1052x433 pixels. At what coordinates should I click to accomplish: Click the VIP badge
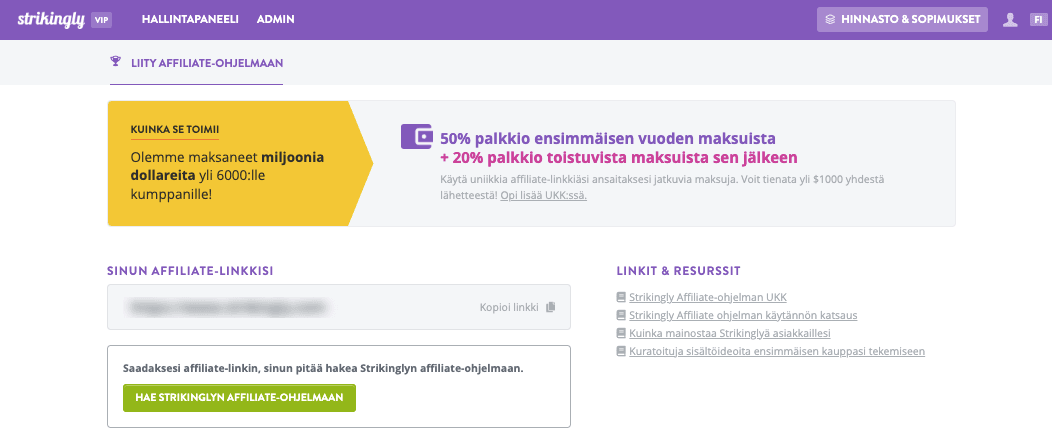click(101, 20)
